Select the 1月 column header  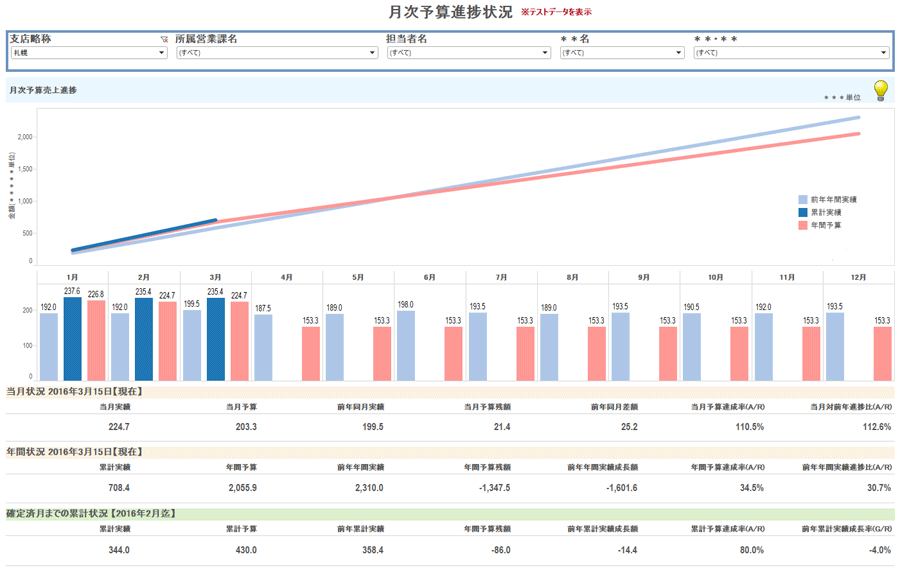pos(72,276)
